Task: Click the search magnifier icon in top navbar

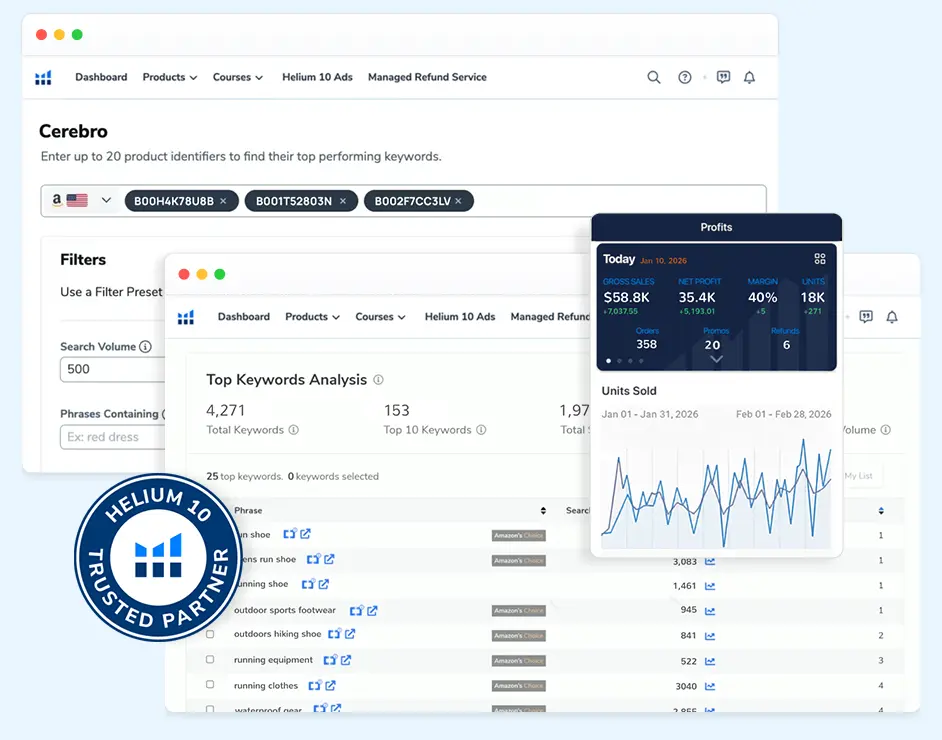Action: coord(654,77)
